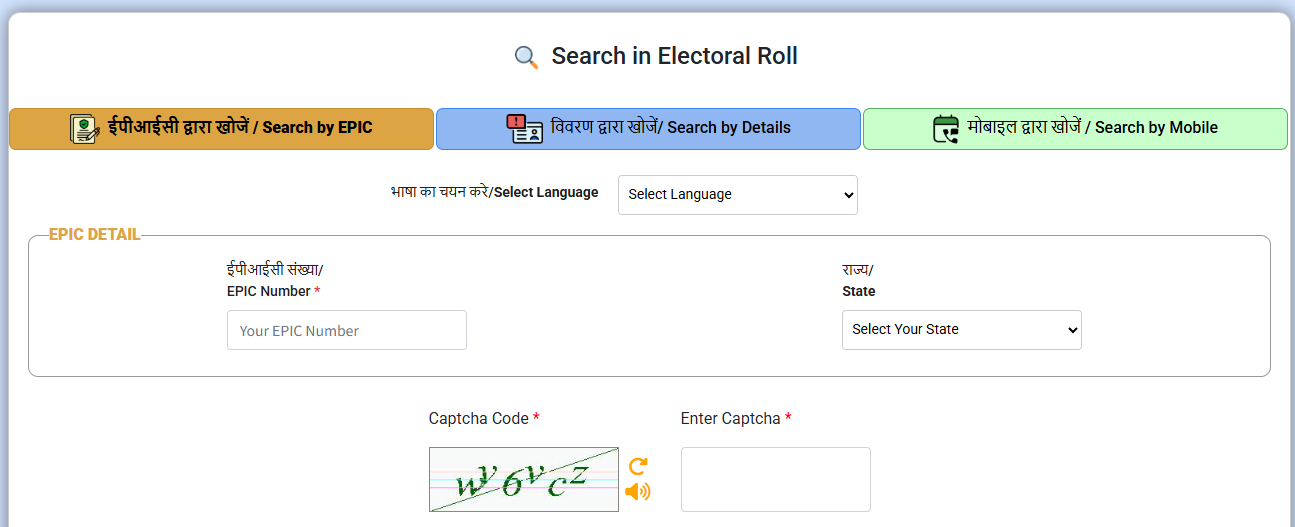1295x527 pixels.
Task: Focus the Enter Captcha text box
Action: pos(776,479)
